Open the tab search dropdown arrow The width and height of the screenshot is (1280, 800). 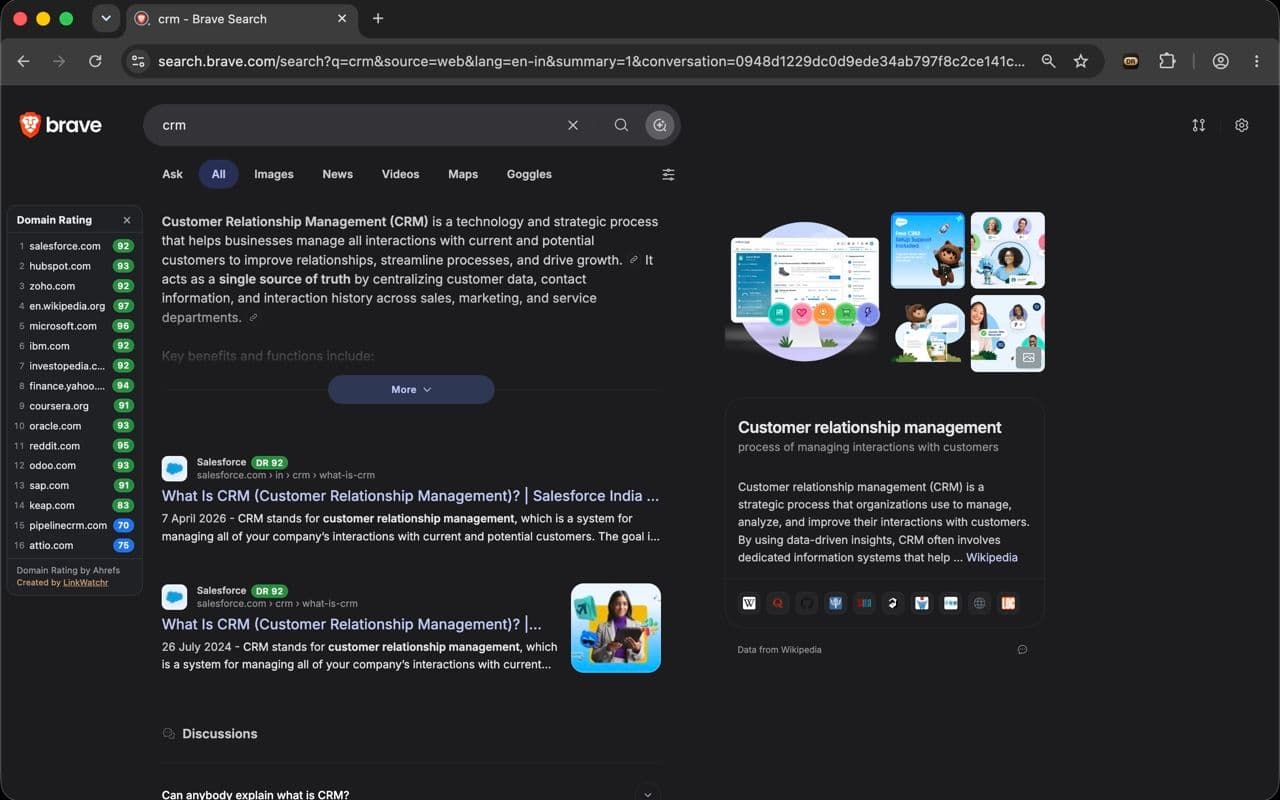coord(105,18)
